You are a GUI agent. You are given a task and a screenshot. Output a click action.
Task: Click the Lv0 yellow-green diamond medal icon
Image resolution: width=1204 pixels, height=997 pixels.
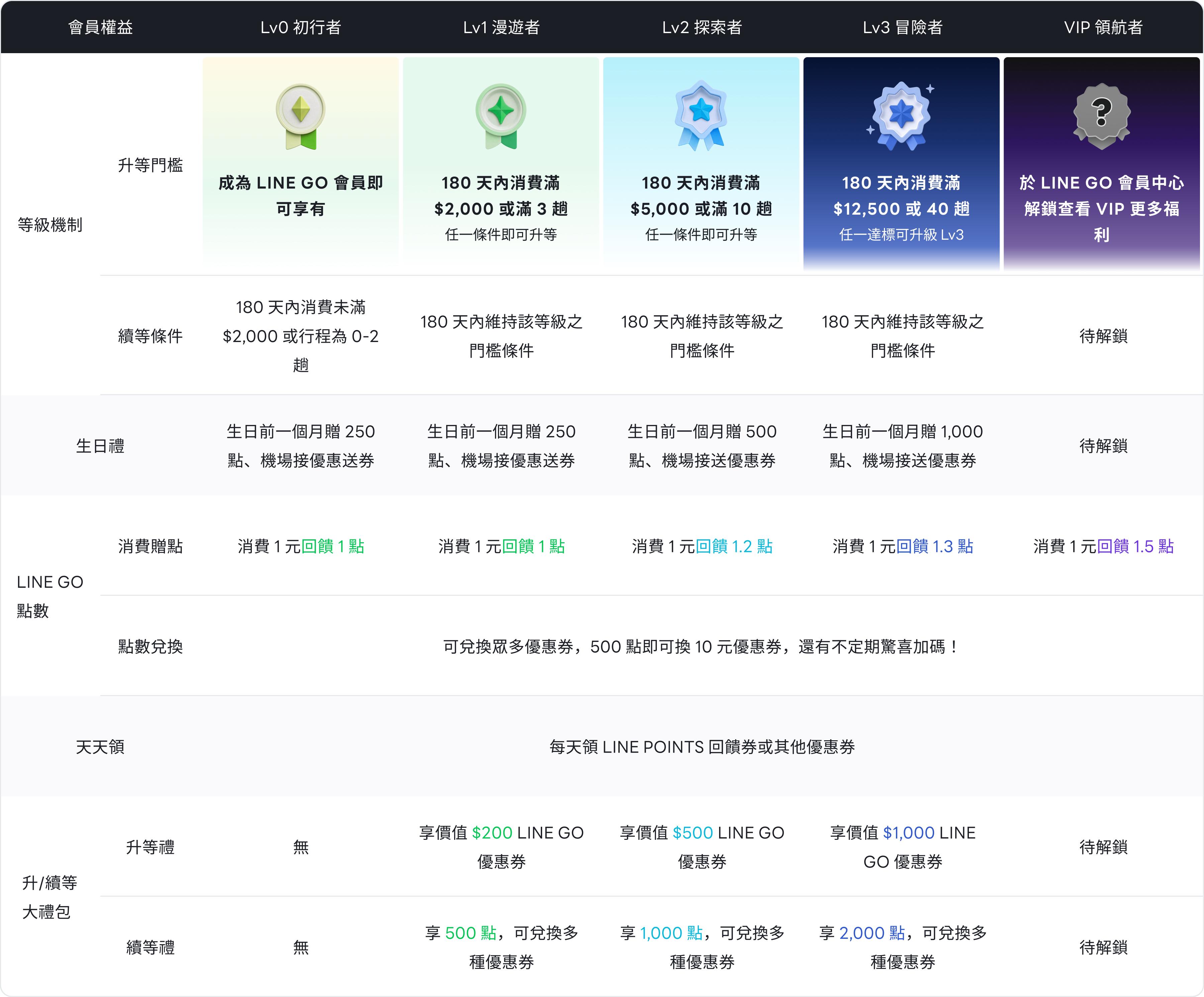point(300,117)
